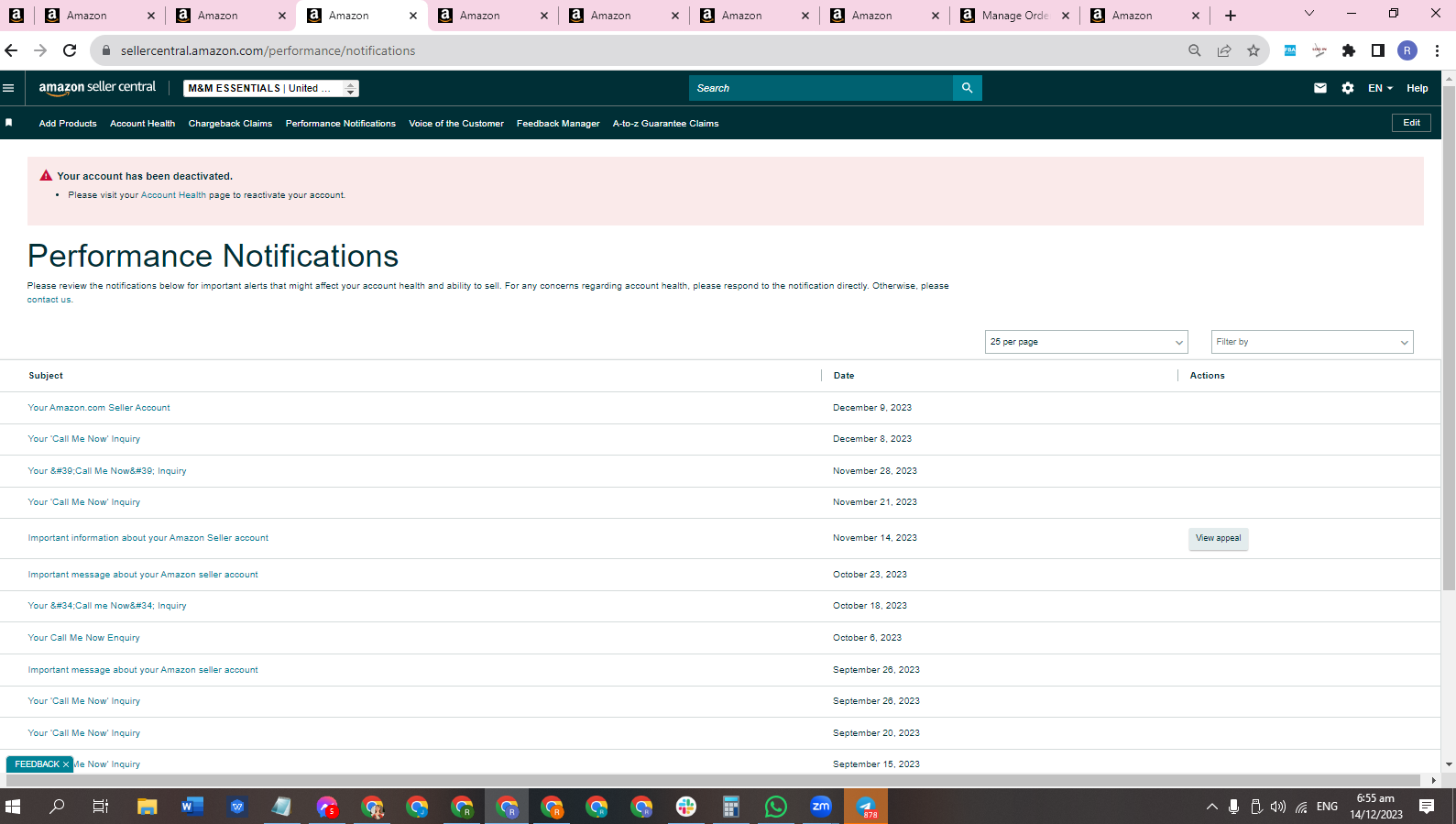Open A-to-z Guarantee Claims
Image resolution: width=1456 pixels, height=824 pixels.
pos(665,124)
